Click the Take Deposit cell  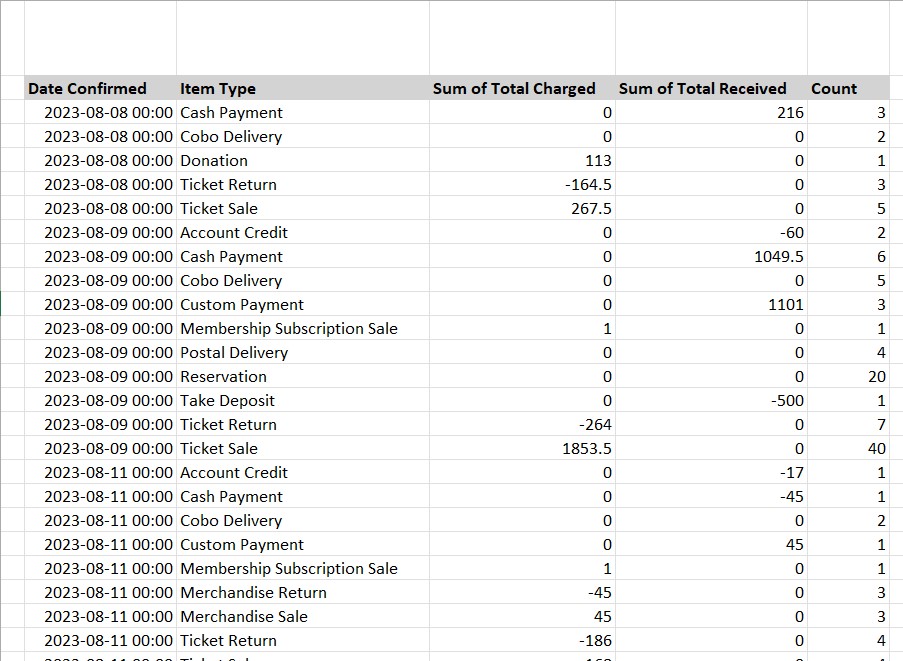coord(302,401)
